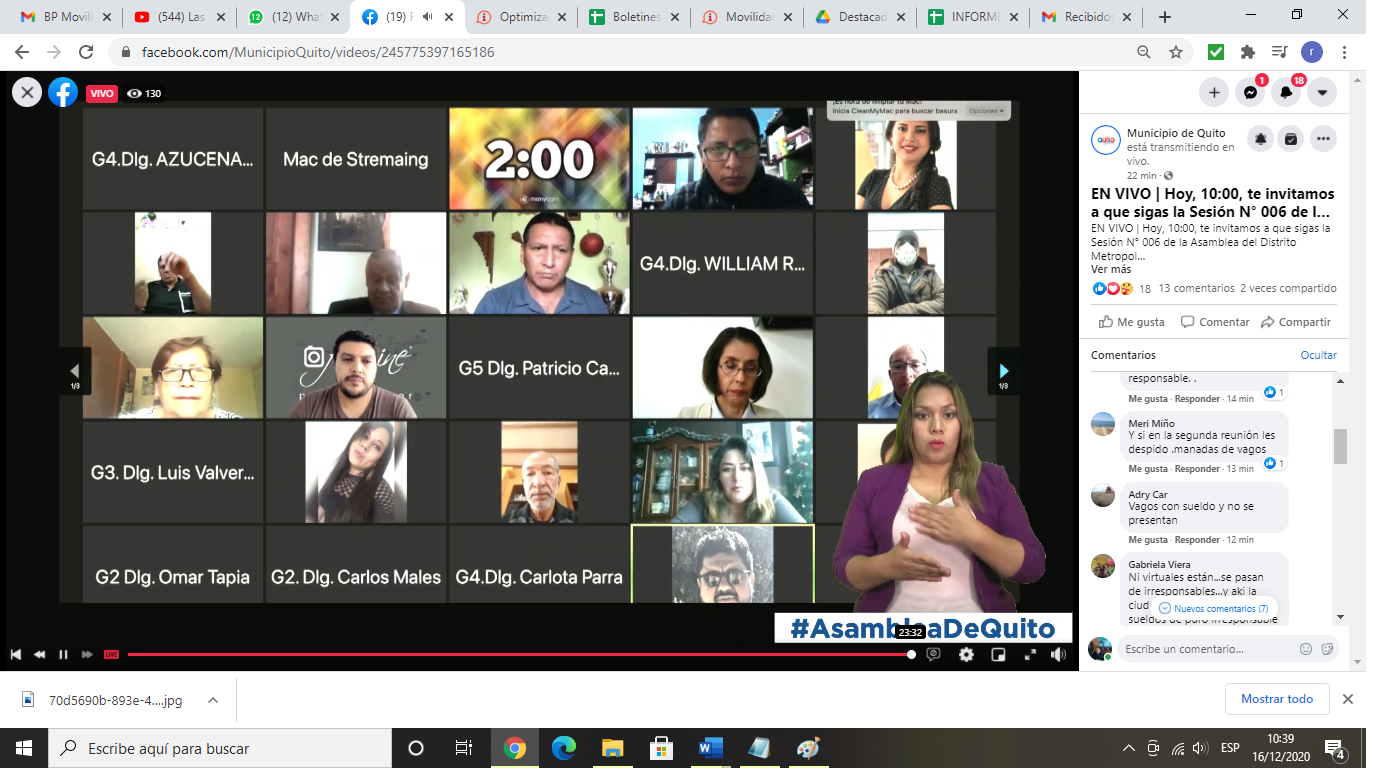The image size is (1396, 774).
Task: Enable picture-in-picture mini player
Action: click(x=997, y=654)
